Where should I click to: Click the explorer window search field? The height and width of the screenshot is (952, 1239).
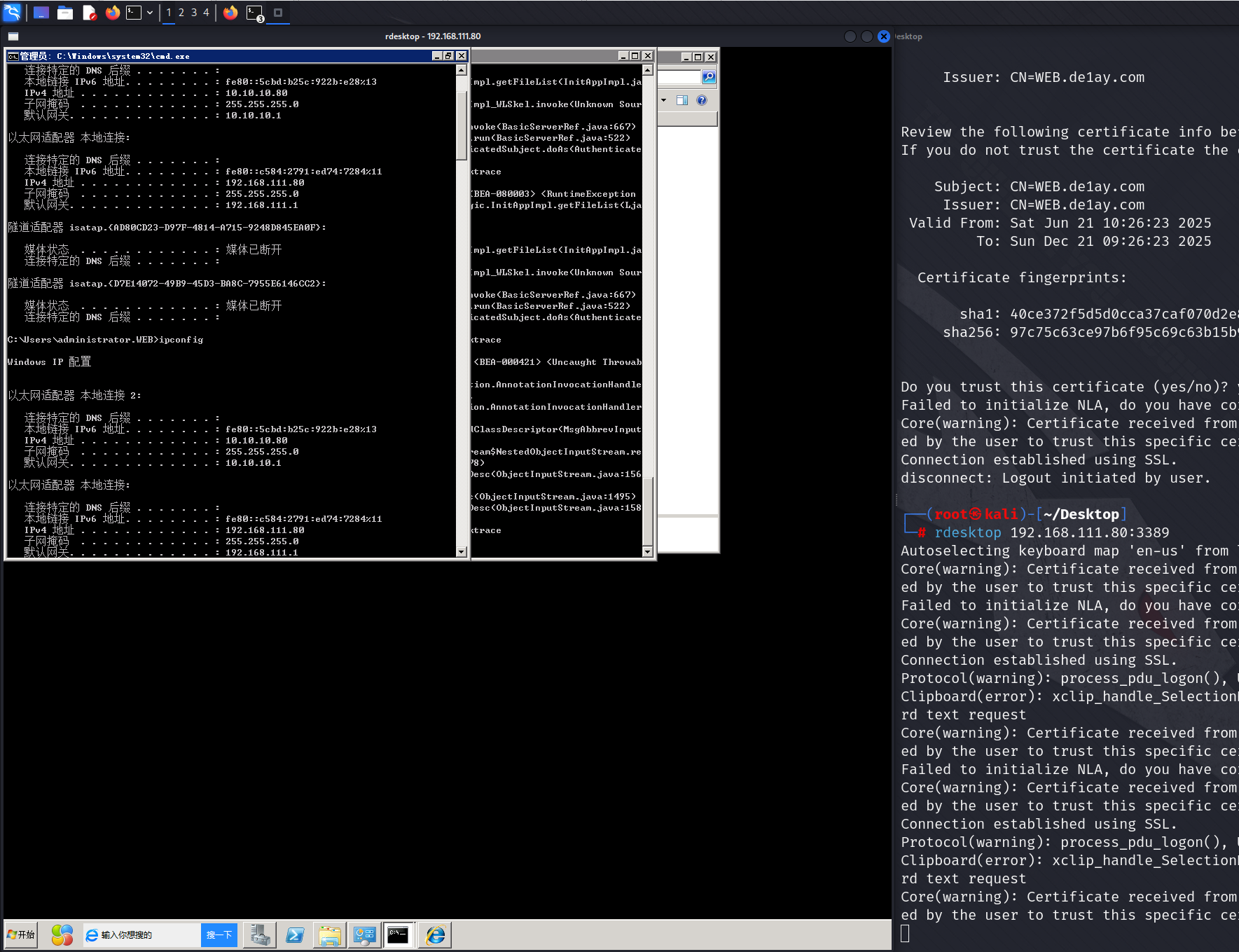679,77
